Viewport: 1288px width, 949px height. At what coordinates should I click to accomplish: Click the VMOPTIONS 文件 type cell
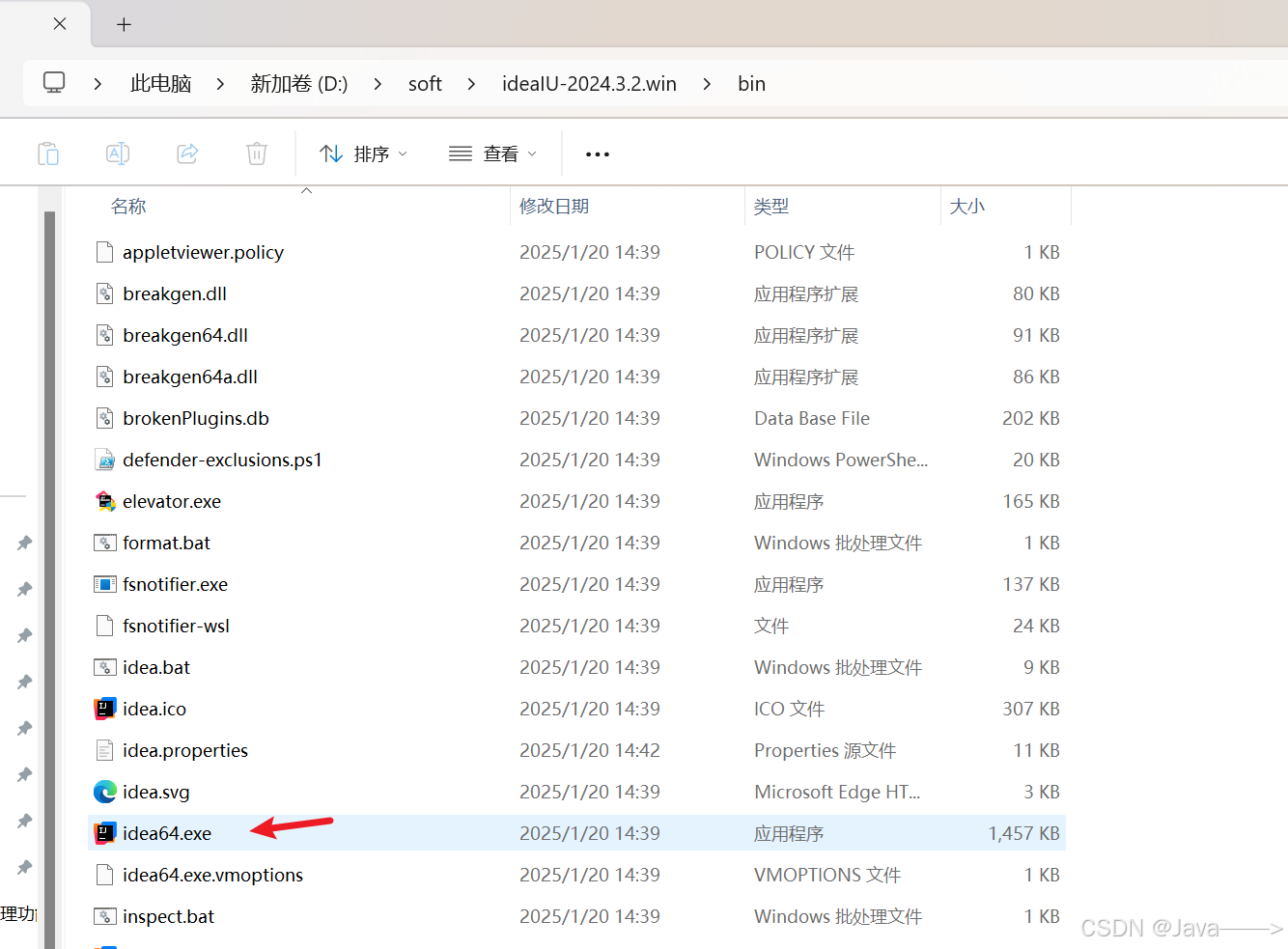[x=827, y=875]
